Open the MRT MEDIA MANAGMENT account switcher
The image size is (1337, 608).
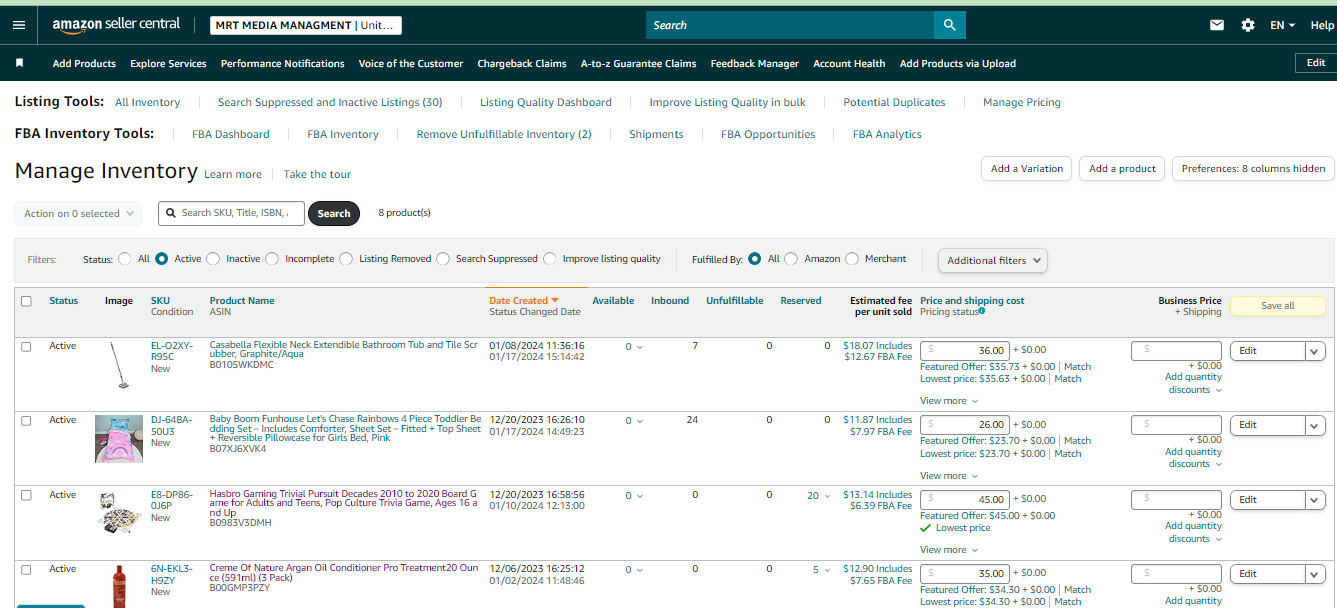pos(306,25)
